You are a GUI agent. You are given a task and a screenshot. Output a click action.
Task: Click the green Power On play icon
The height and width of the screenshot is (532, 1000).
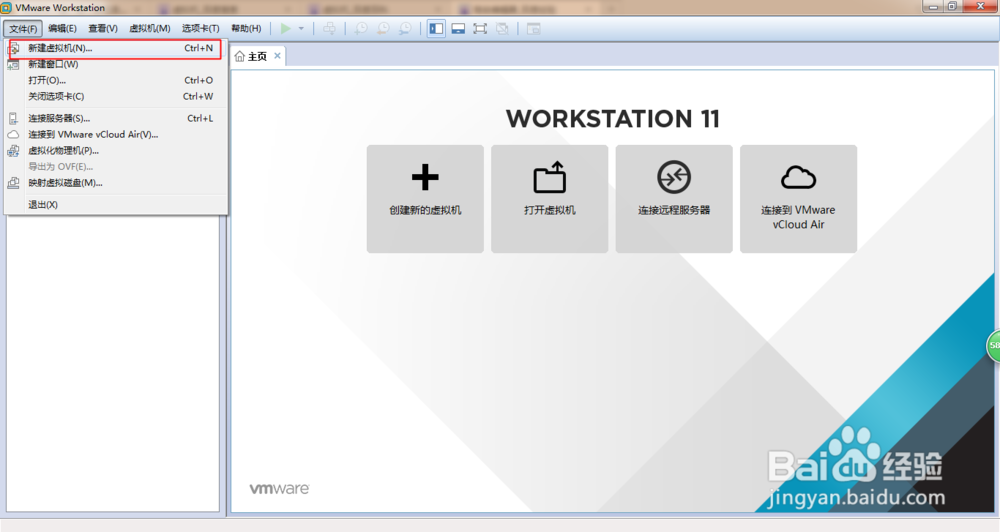click(x=286, y=28)
